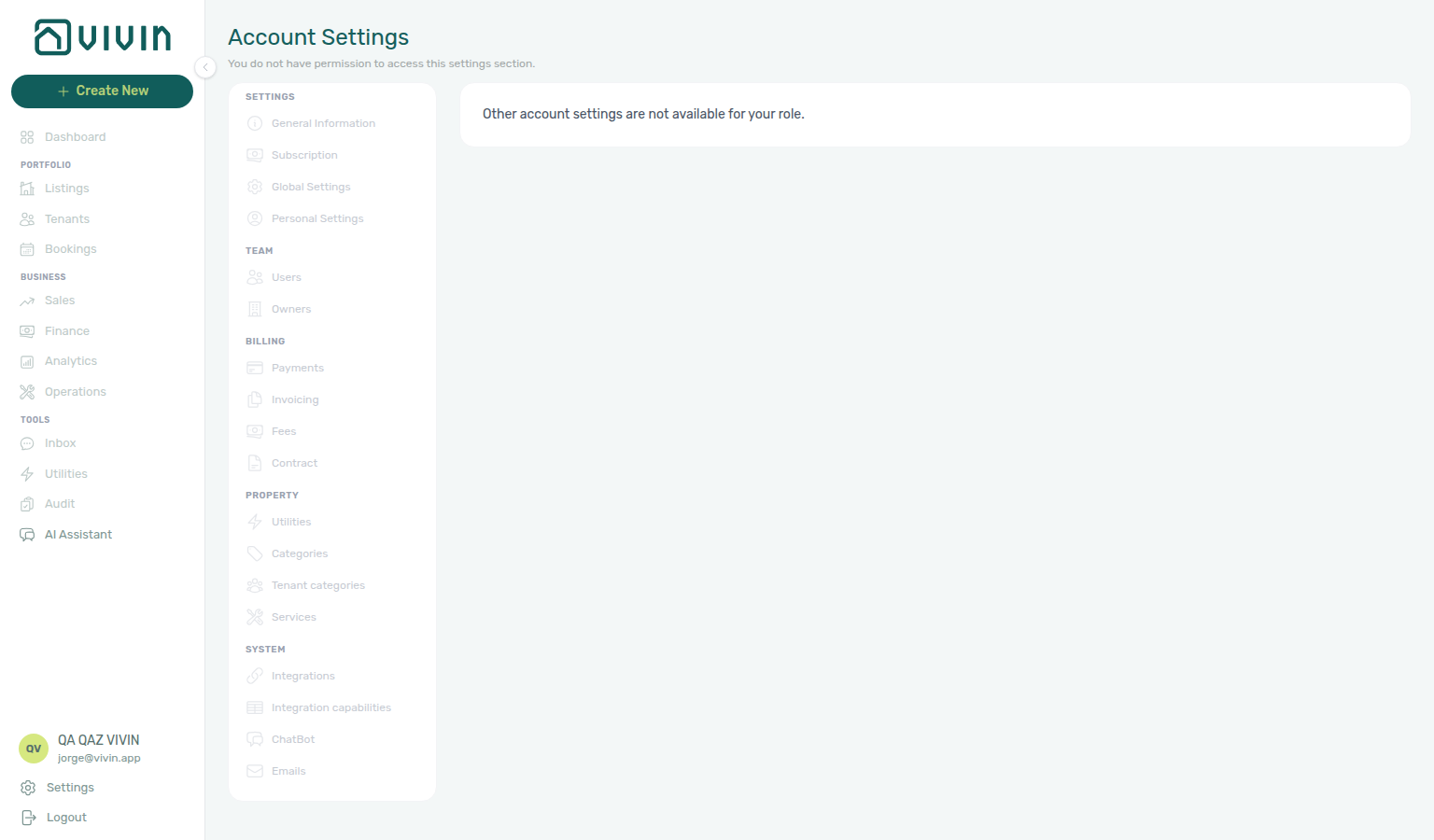Open the Finance section
This screenshot has width=1434, height=840.
click(67, 331)
